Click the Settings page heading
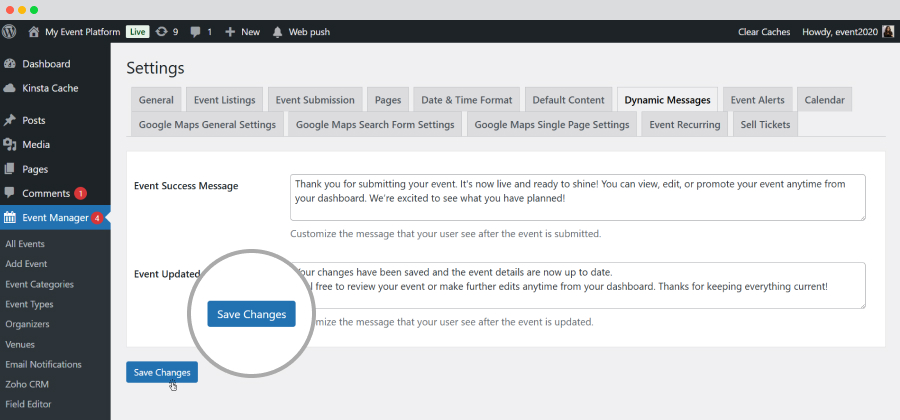900x420 pixels. coord(156,68)
